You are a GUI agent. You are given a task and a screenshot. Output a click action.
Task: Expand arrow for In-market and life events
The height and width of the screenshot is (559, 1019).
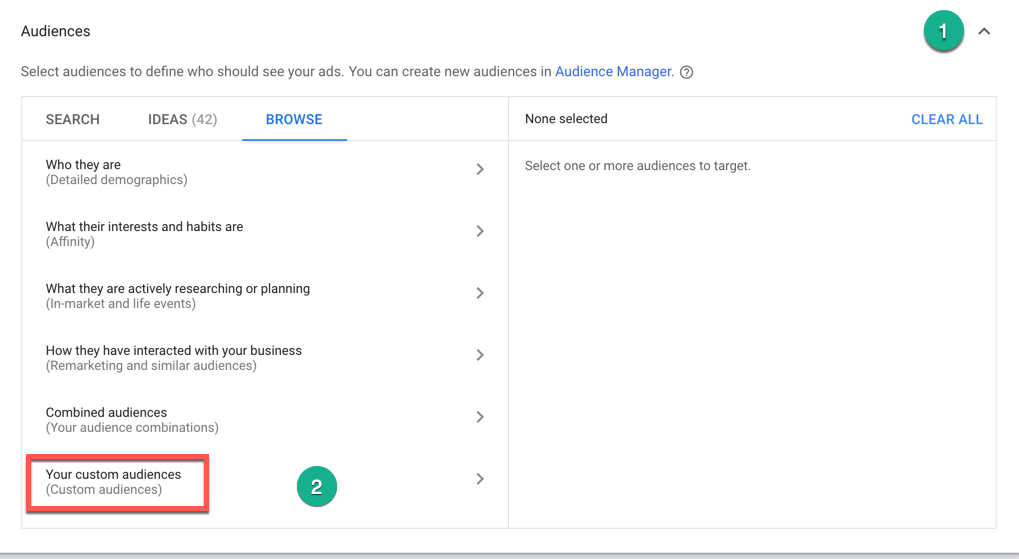tap(480, 294)
